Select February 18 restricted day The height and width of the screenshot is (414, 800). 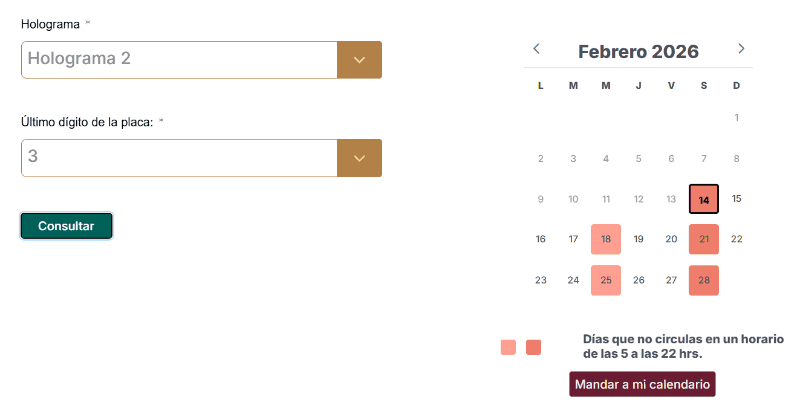click(x=606, y=239)
